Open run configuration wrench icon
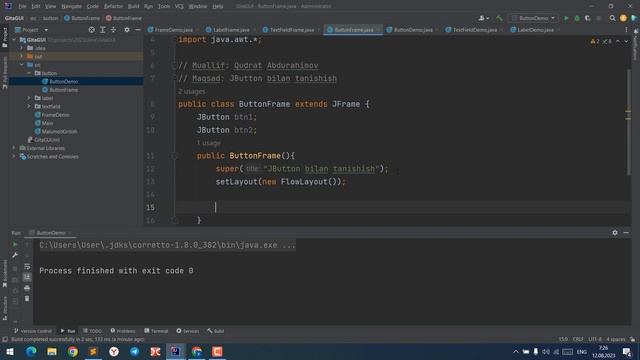 pyautogui.click(x=15, y=255)
